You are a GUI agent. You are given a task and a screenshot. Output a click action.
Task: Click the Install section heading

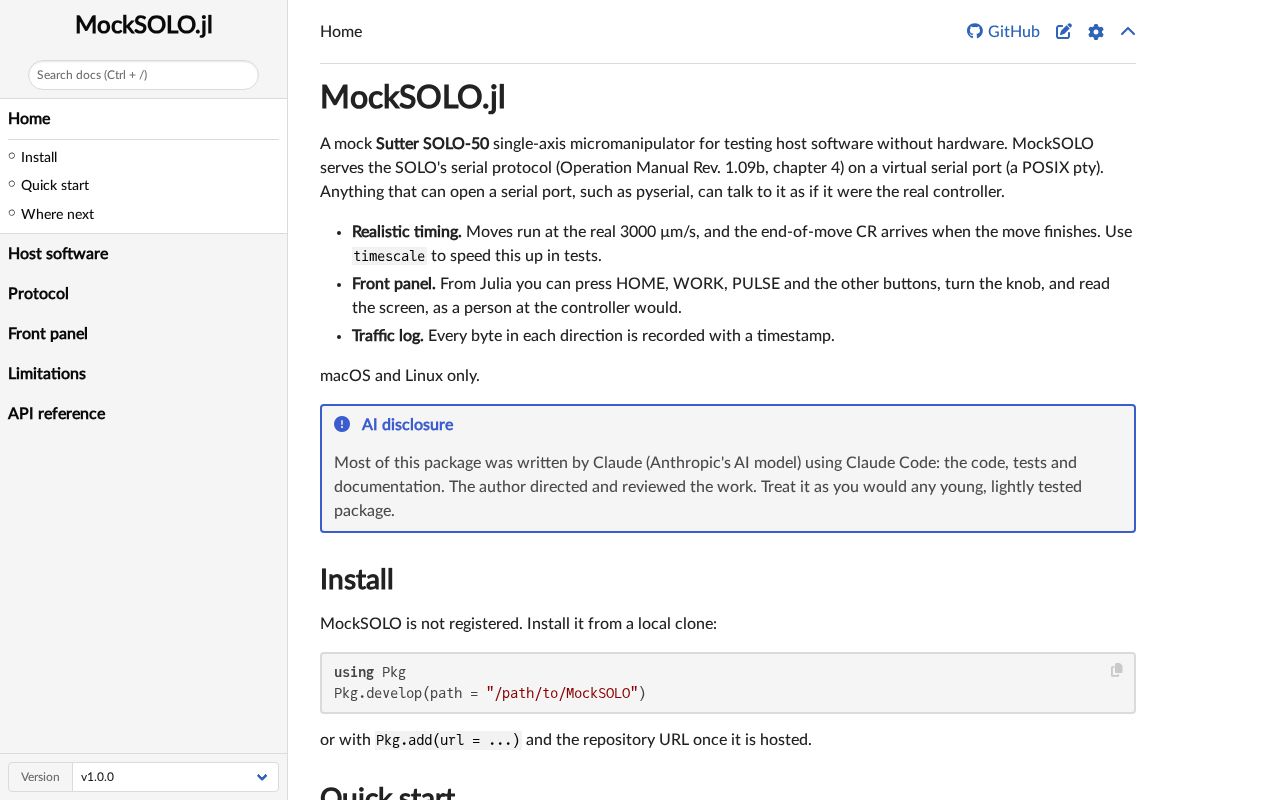356,580
